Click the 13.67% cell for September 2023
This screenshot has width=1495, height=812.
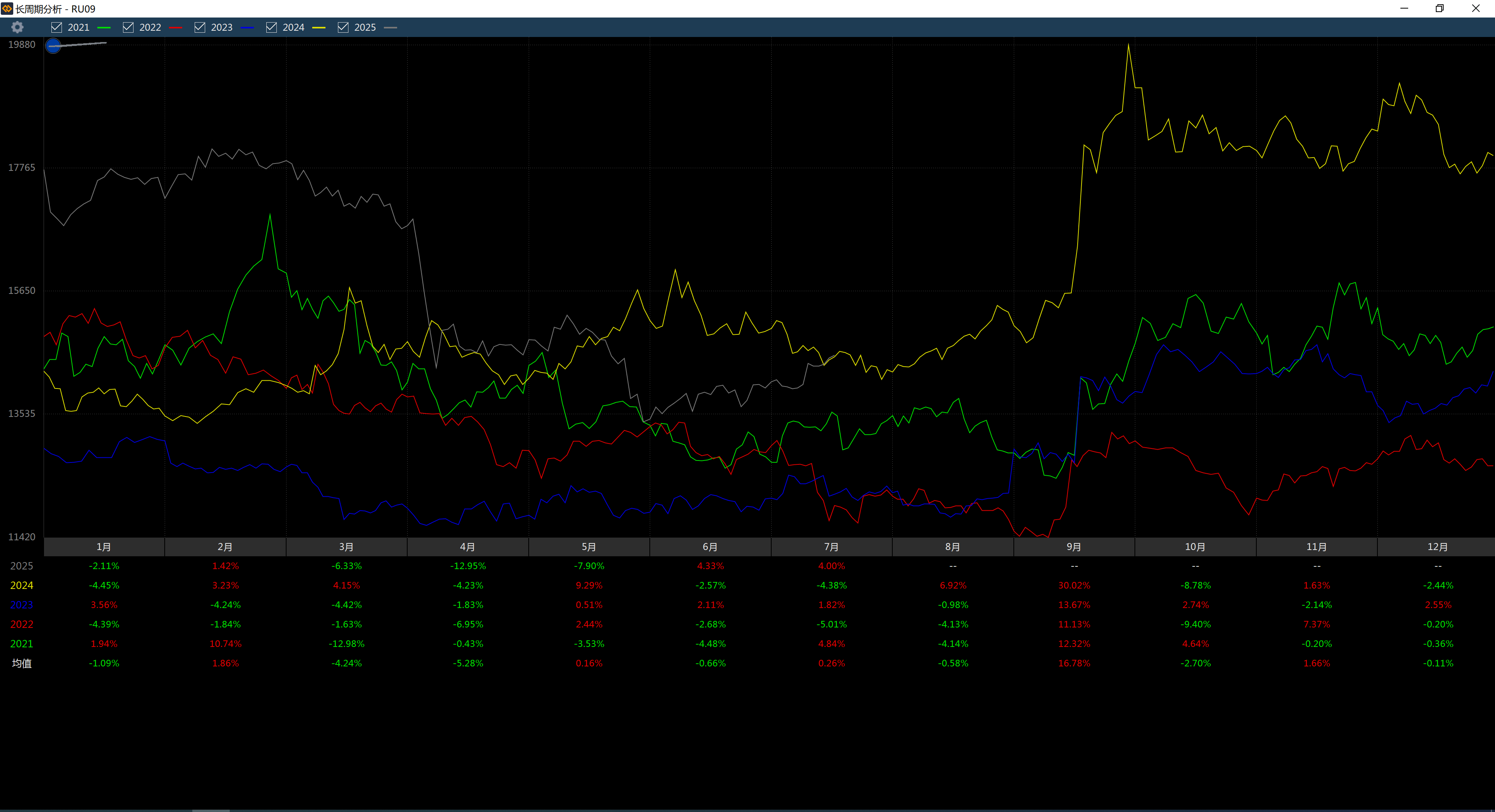click(x=1074, y=605)
